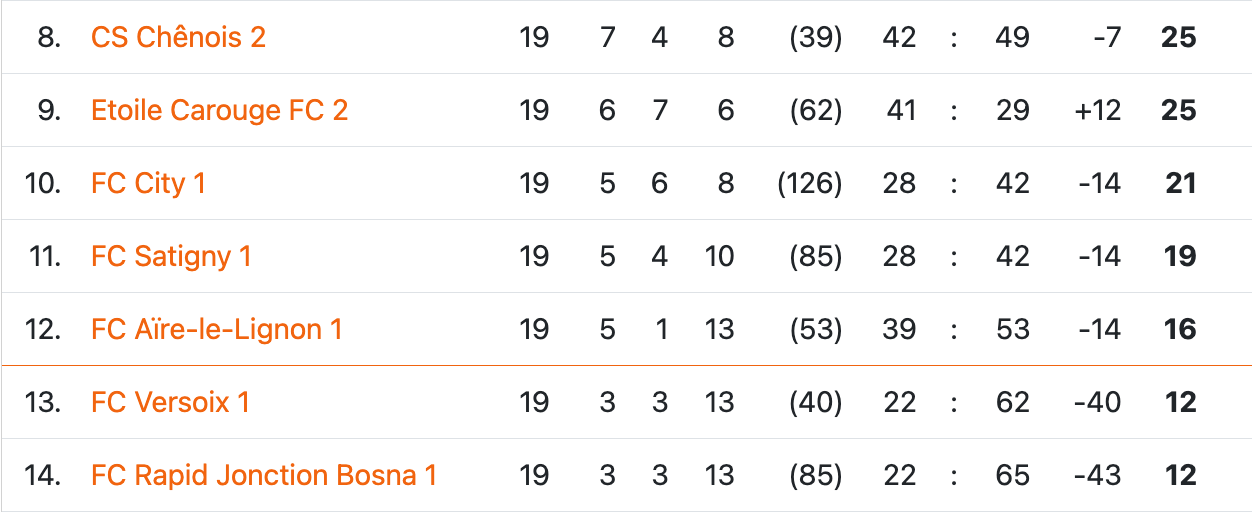Click the 16 points total for FC Aïre-le-Lignon 1
Viewport: 1252px width, 512px height.
pos(1180,330)
